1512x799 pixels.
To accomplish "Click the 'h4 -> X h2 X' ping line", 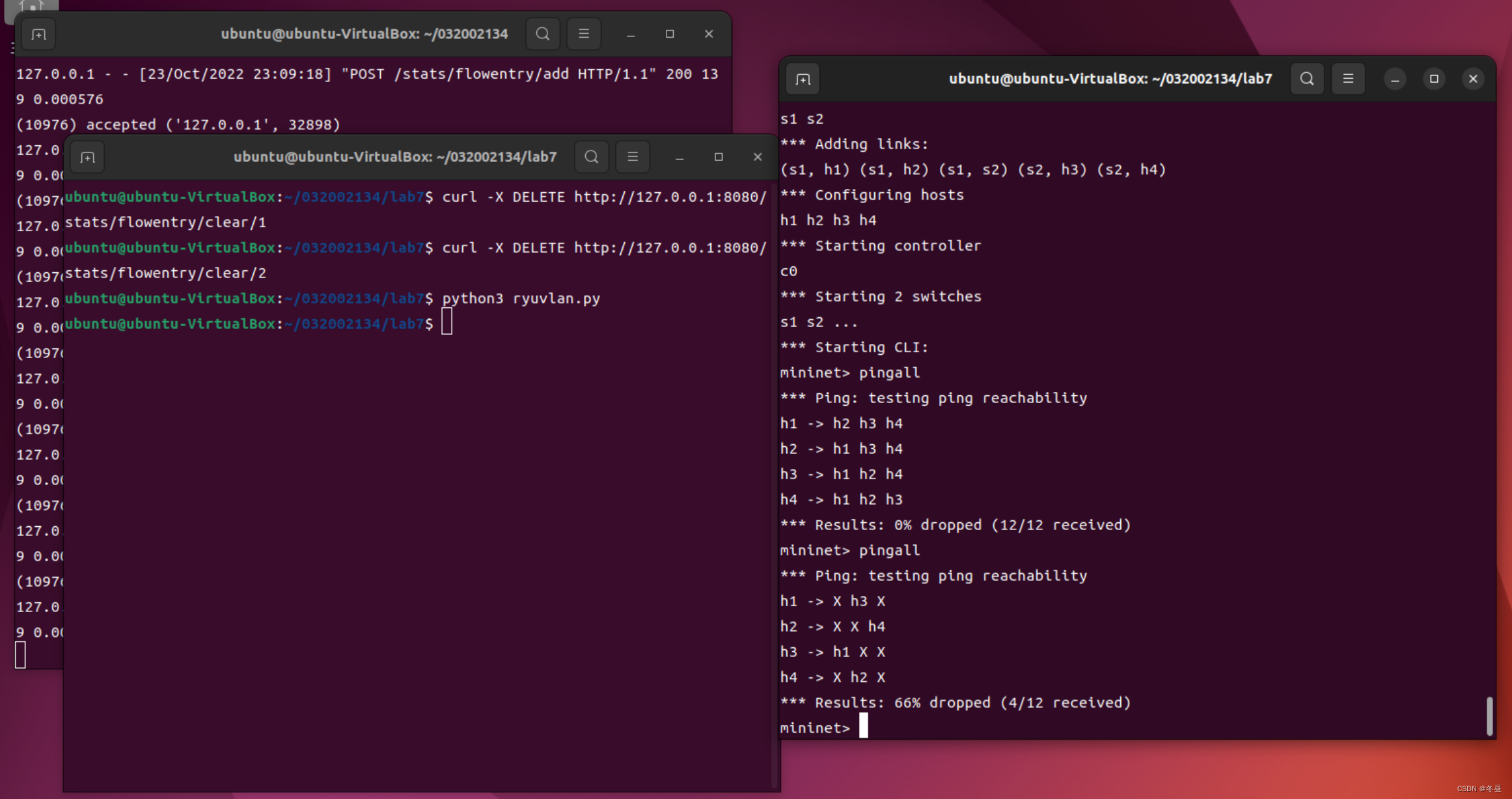I will coord(832,677).
